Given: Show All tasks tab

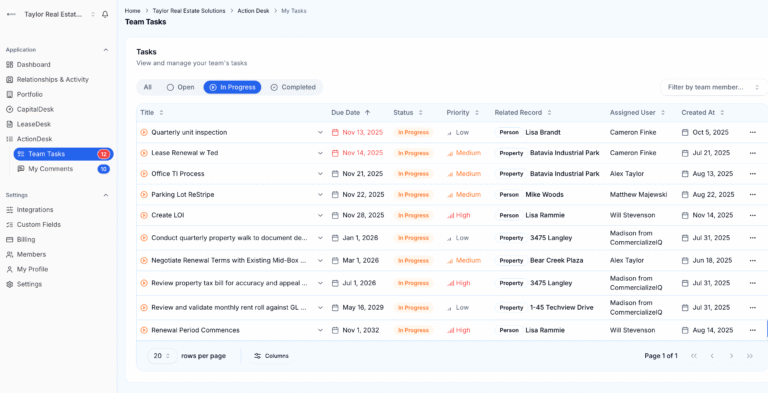Looking at the screenshot, I should tap(147, 87).
